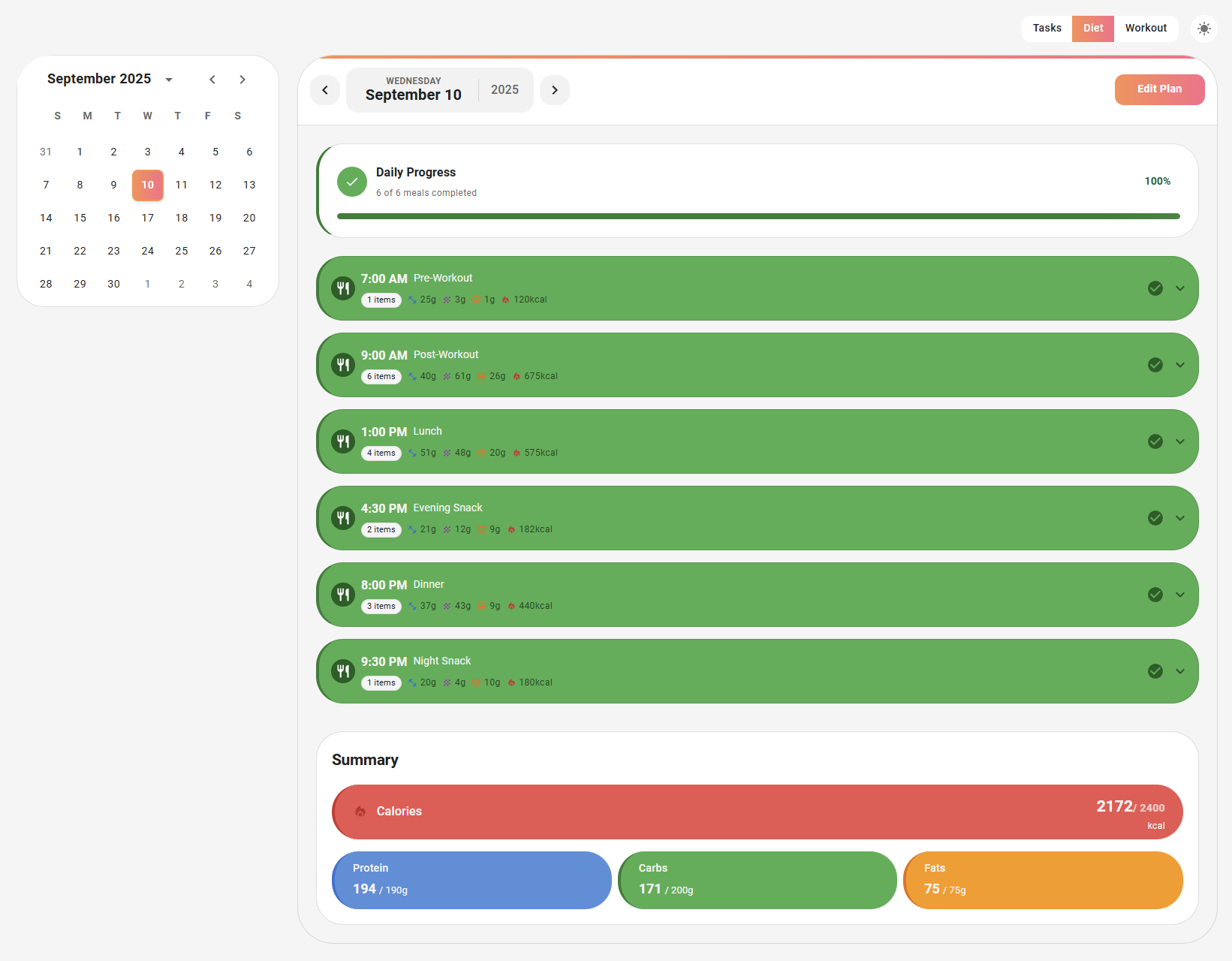
Task: Show previous month in the calendar
Action: (x=212, y=80)
